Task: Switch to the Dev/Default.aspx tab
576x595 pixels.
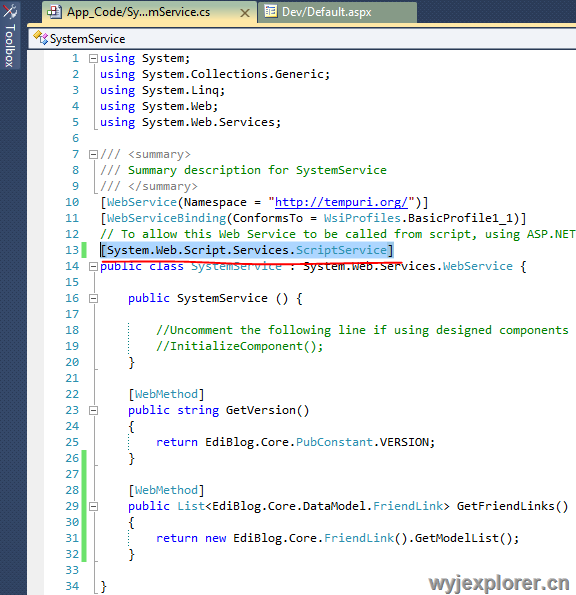Action: (x=337, y=12)
